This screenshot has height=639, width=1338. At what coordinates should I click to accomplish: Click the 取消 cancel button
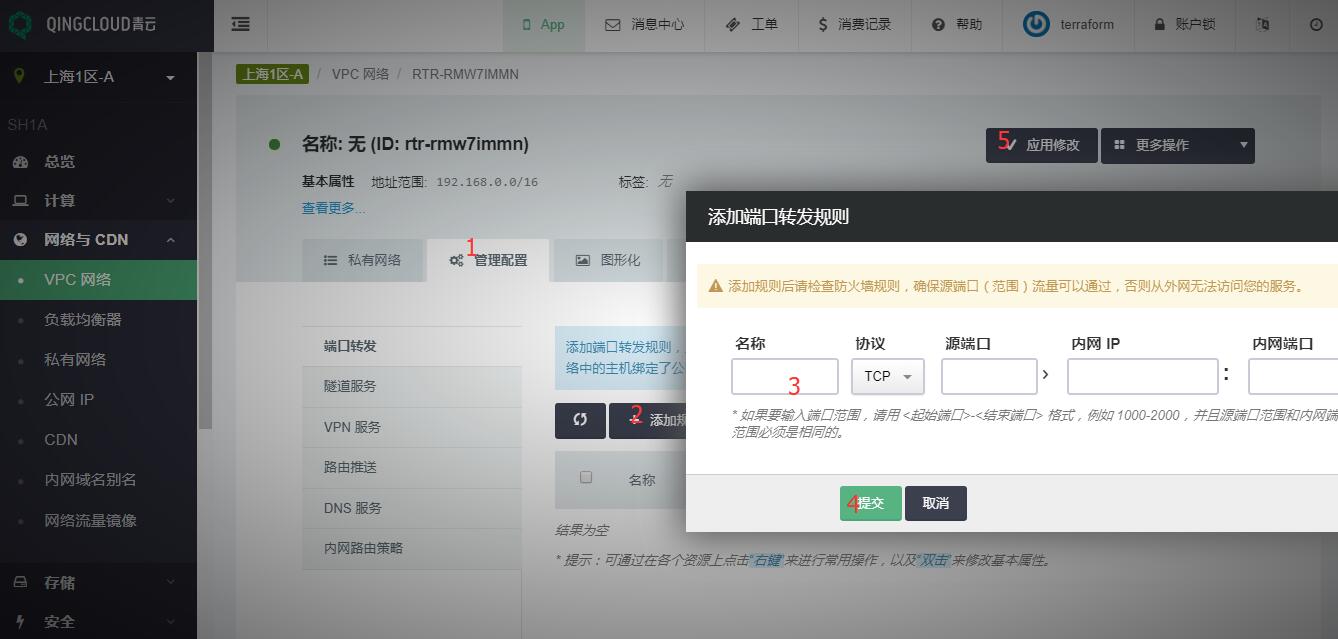pyautogui.click(x=935, y=503)
